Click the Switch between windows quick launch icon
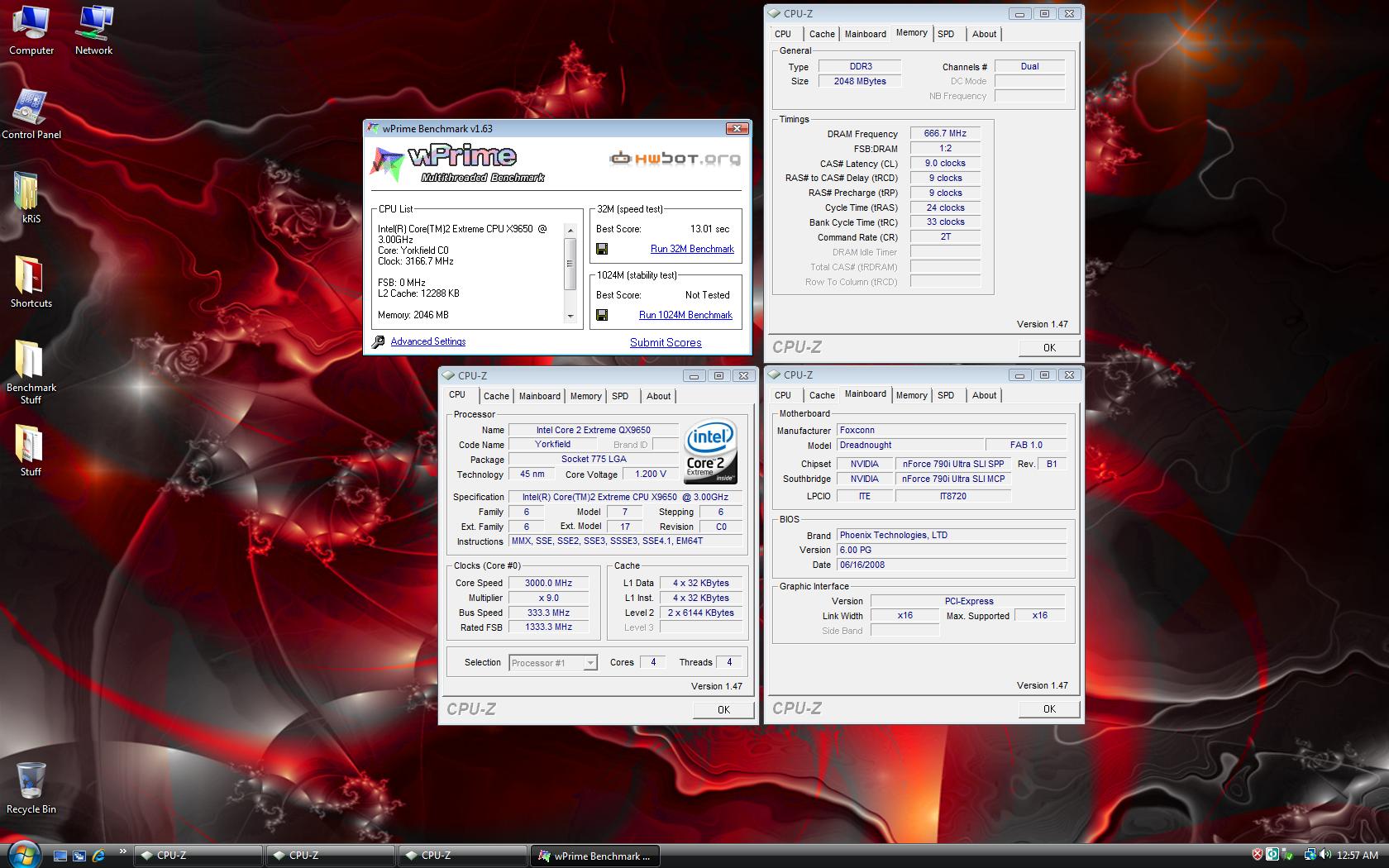 79,856
